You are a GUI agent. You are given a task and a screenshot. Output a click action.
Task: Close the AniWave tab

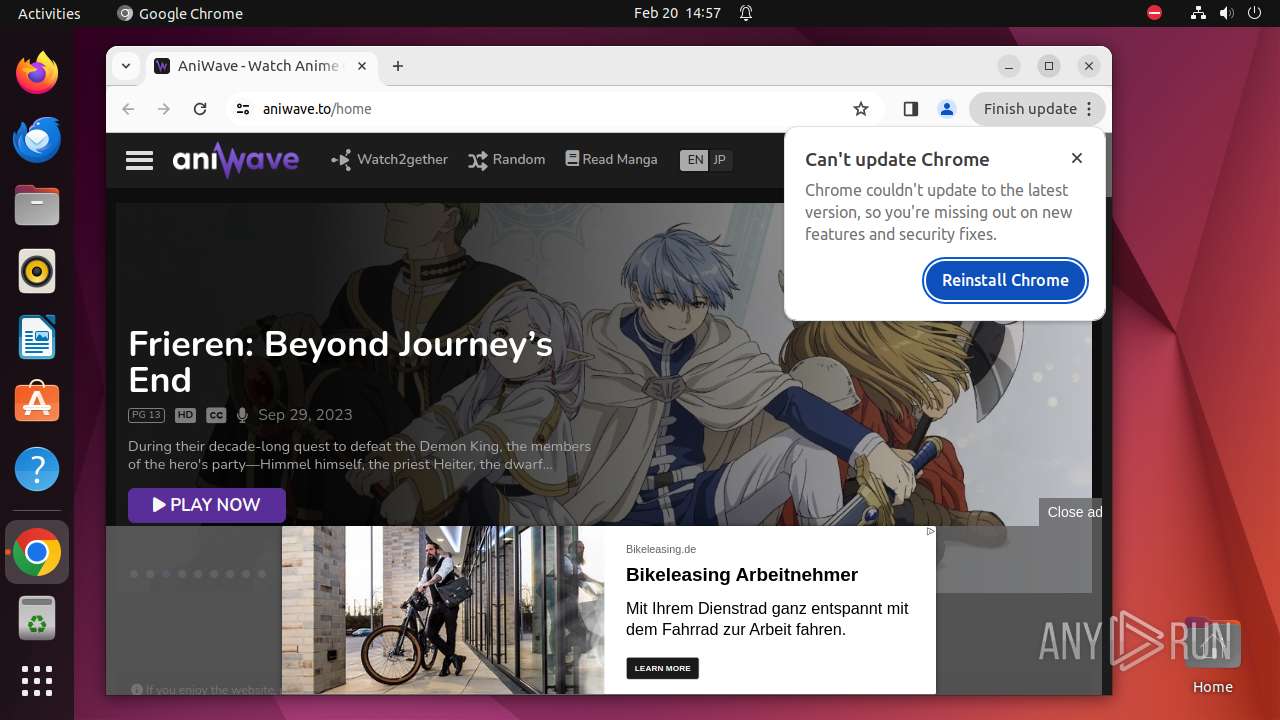(x=362, y=66)
